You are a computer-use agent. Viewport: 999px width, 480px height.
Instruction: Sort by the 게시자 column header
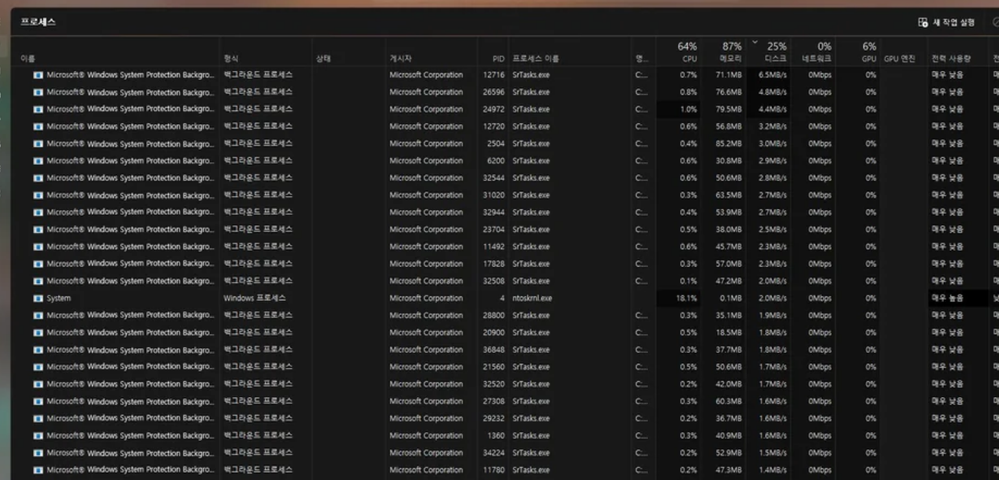coord(401,59)
